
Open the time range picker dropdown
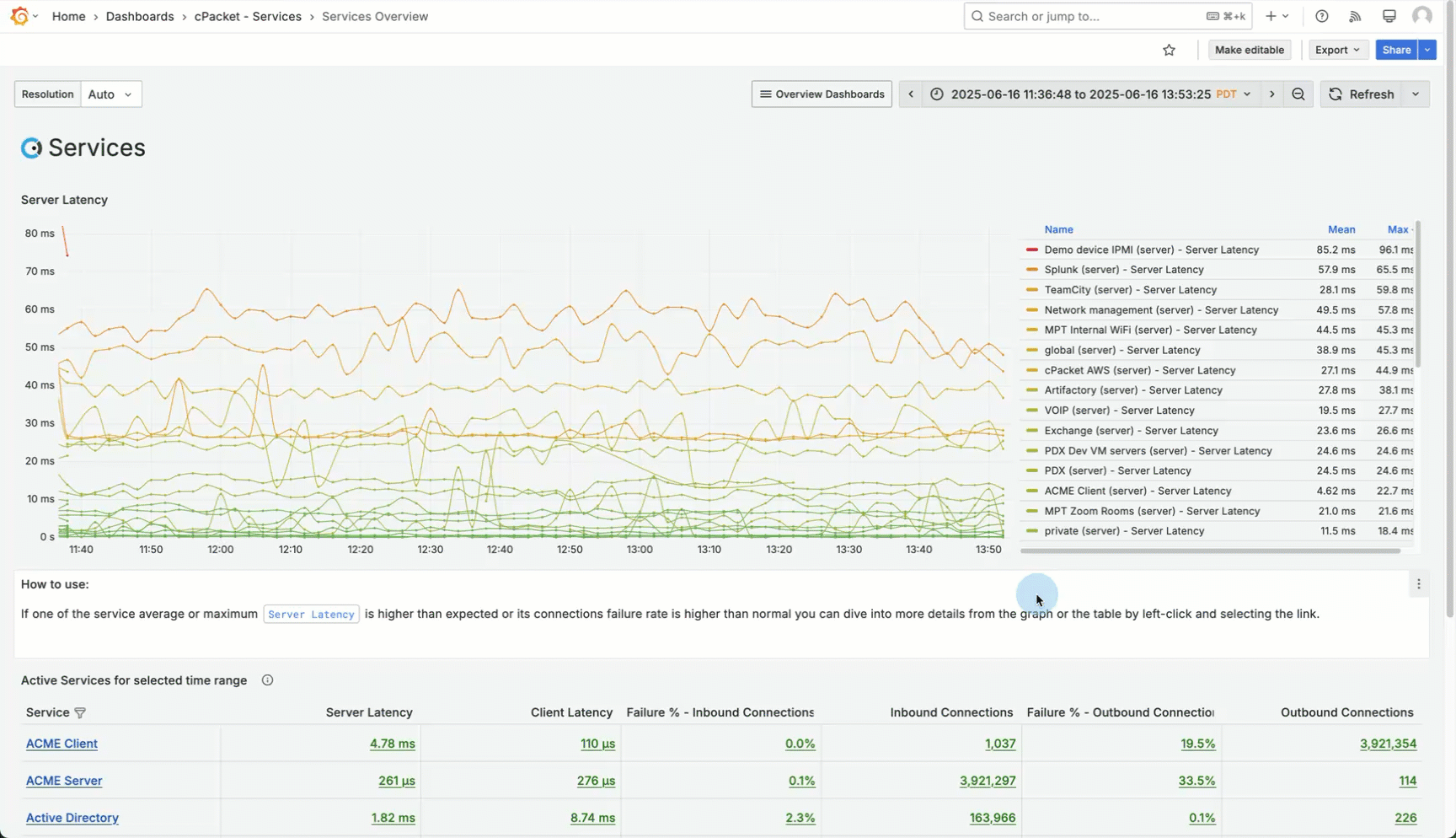[x=1091, y=94]
